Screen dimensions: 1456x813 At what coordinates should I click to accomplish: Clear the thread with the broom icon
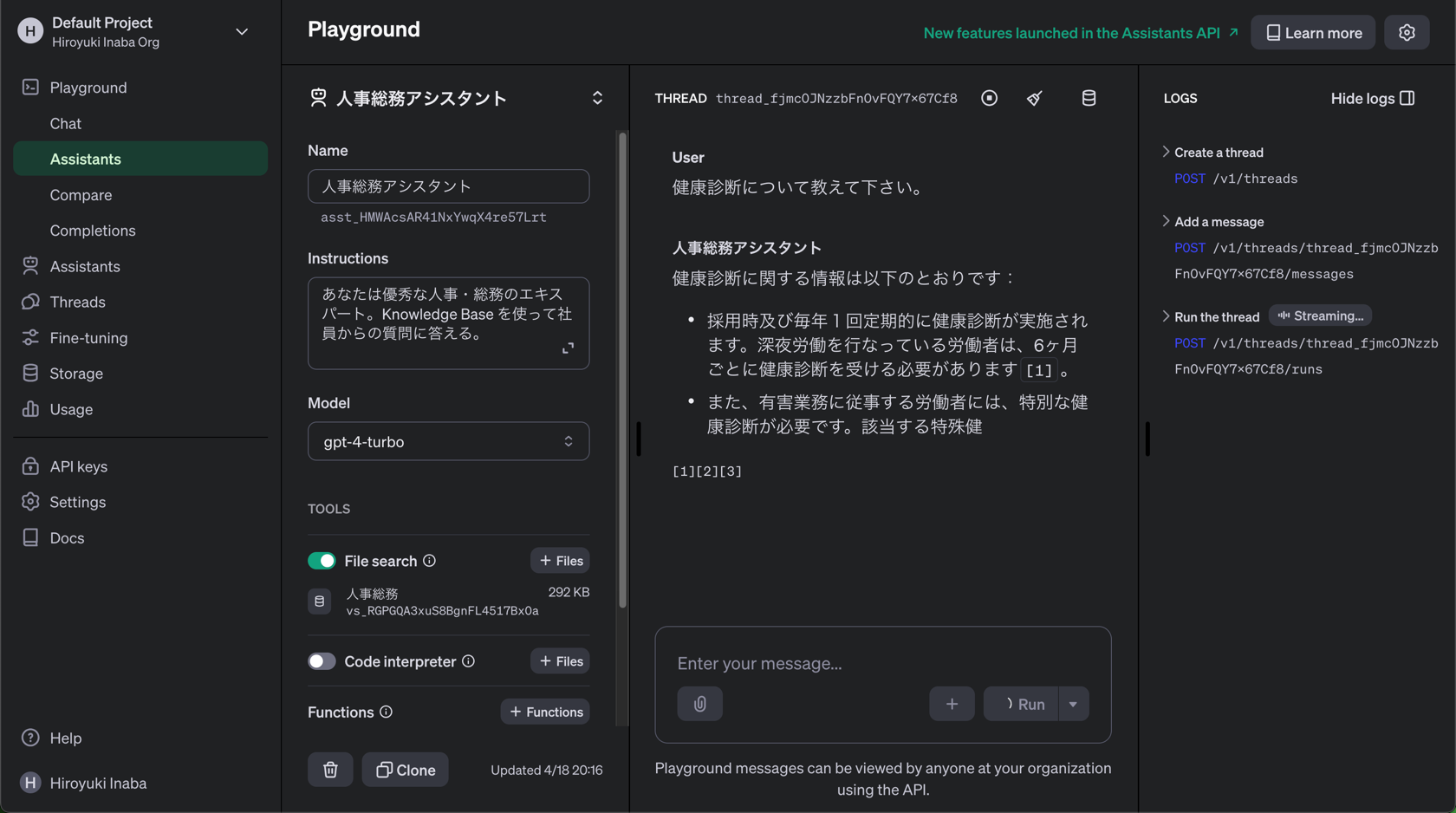(1034, 98)
